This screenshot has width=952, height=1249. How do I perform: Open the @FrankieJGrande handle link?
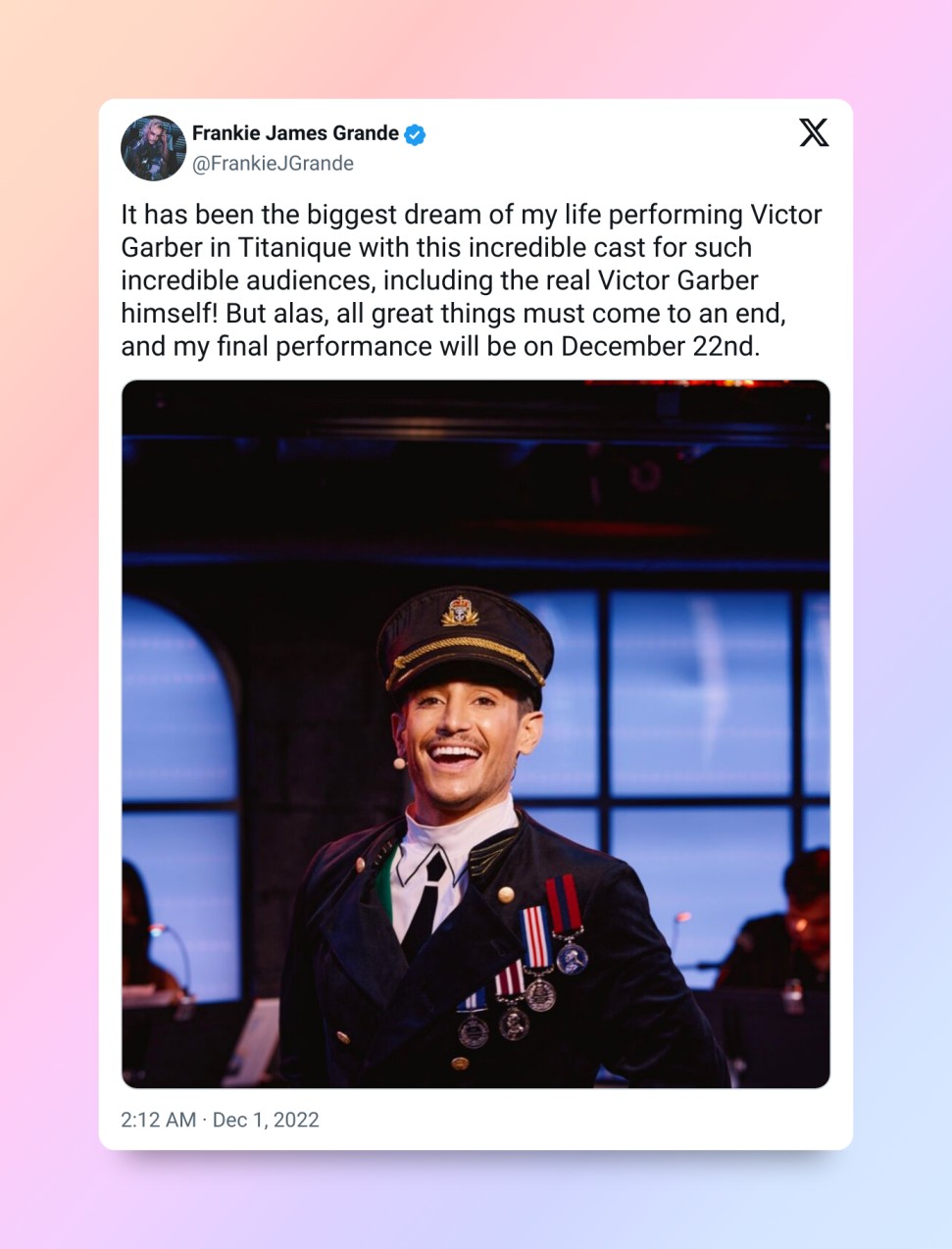tap(273, 164)
